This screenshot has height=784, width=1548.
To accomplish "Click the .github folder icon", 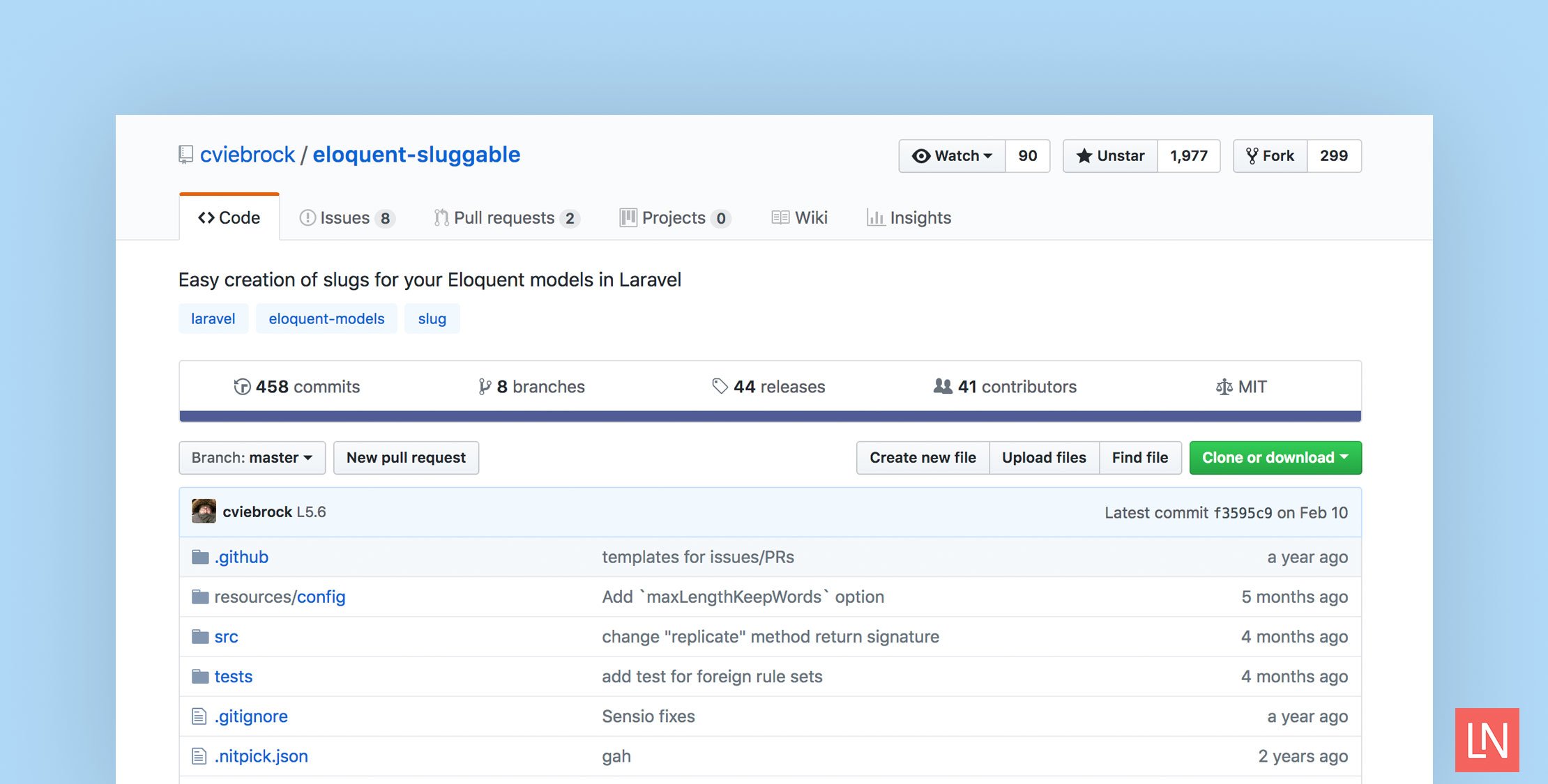I will point(200,557).
